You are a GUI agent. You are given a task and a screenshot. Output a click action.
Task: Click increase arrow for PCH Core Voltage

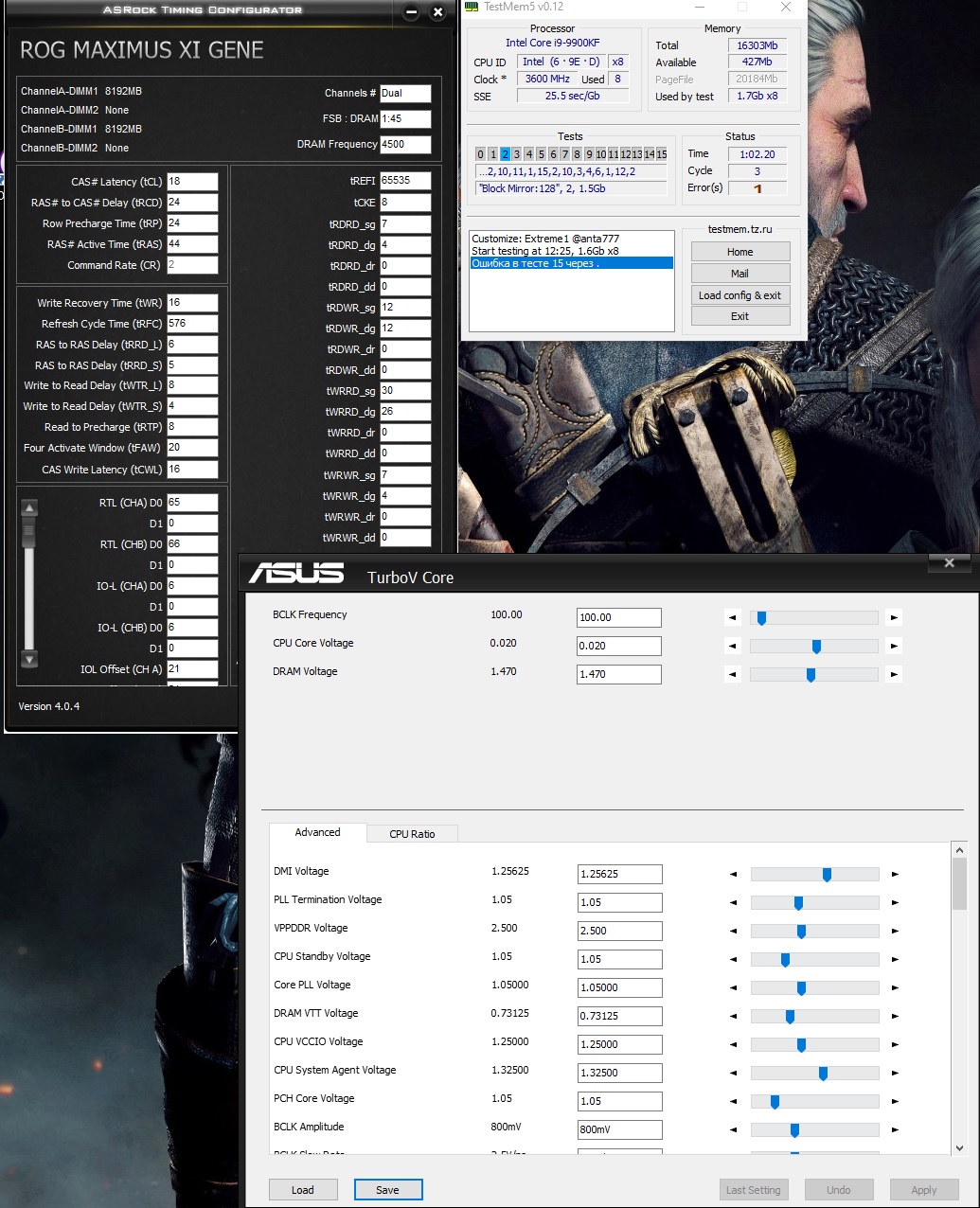point(895,1101)
